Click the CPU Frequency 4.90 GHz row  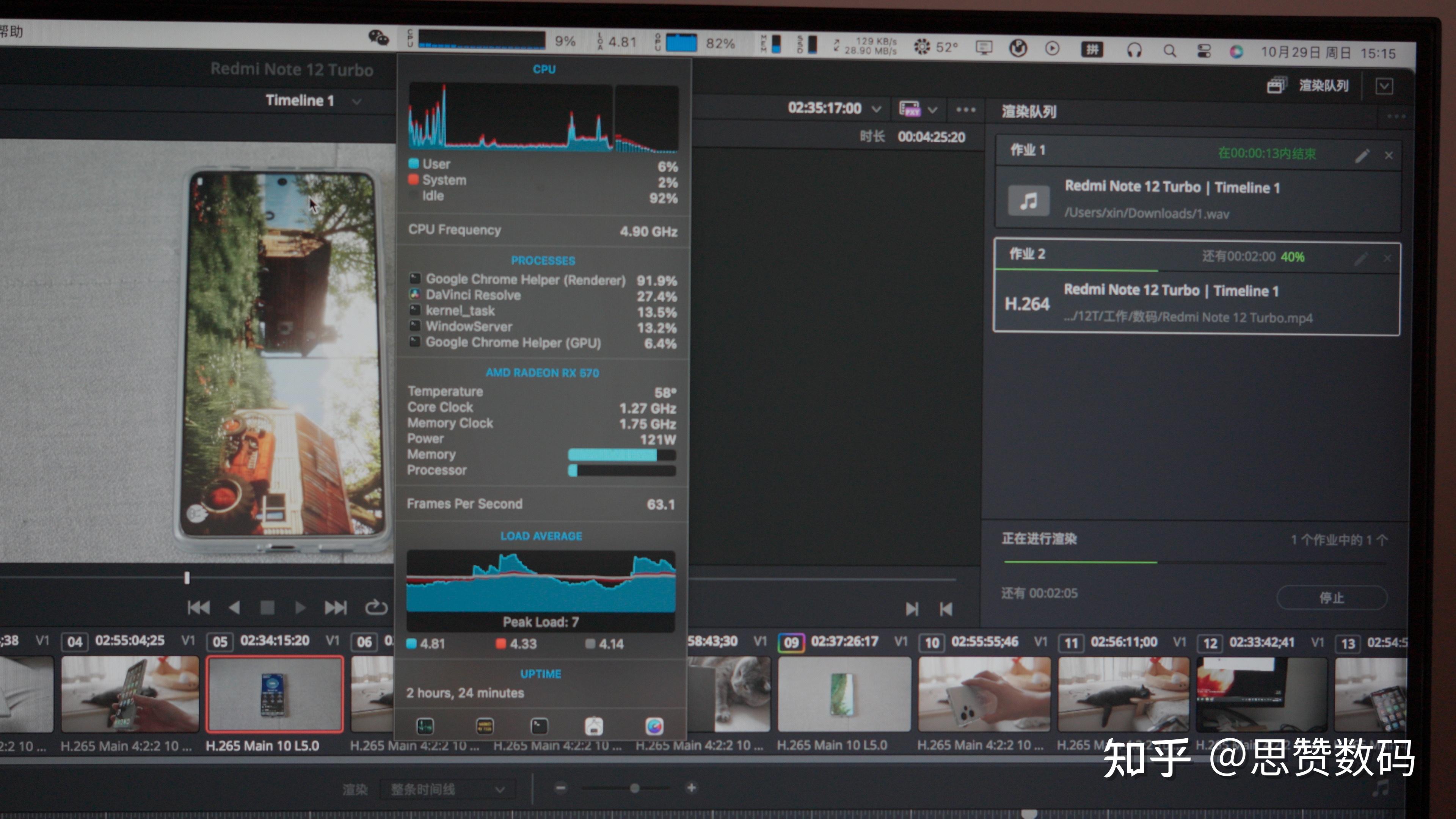coord(543,231)
